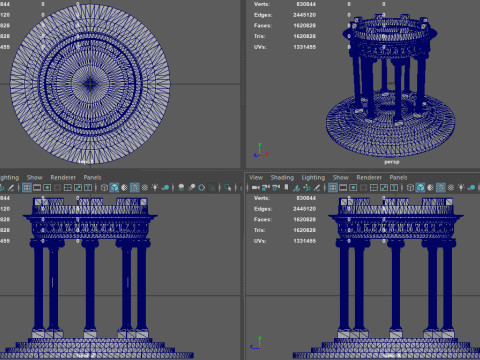Screen dimensions: 480x360
Task: Select Grease Pencil icon in bottom-left panel
Action: [x=11, y=188]
